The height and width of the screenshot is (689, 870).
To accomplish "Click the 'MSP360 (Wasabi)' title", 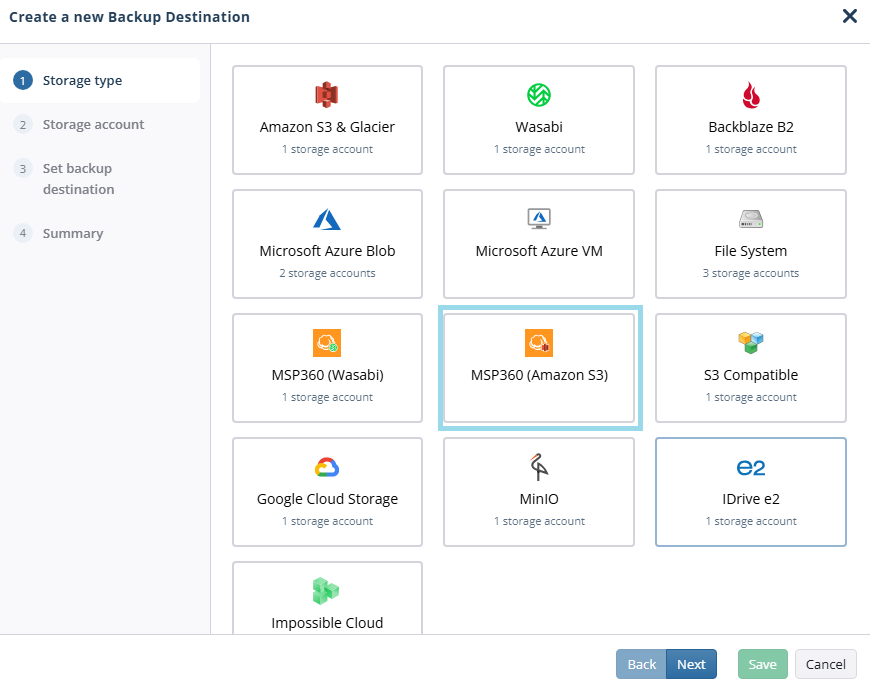I will (x=327, y=375).
